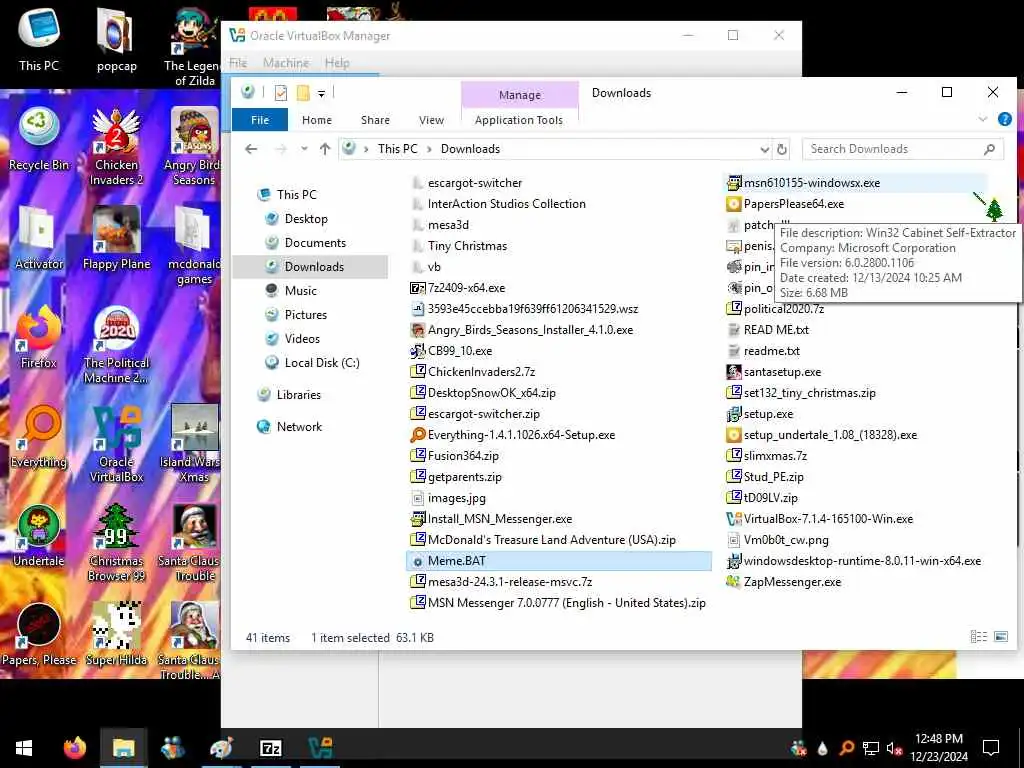Open MSN Messenger taskbar icon
The width and height of the screenshot is (1024, 768).
click(172, 748)
